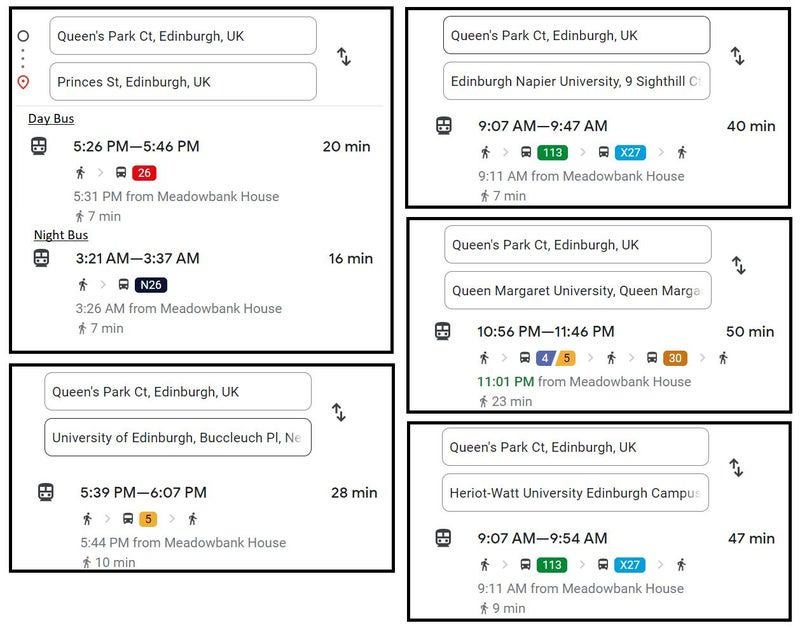Swap route to Edinburgh Napier University
The height and width of the screenshot is (630, 800).
(738, 56)
